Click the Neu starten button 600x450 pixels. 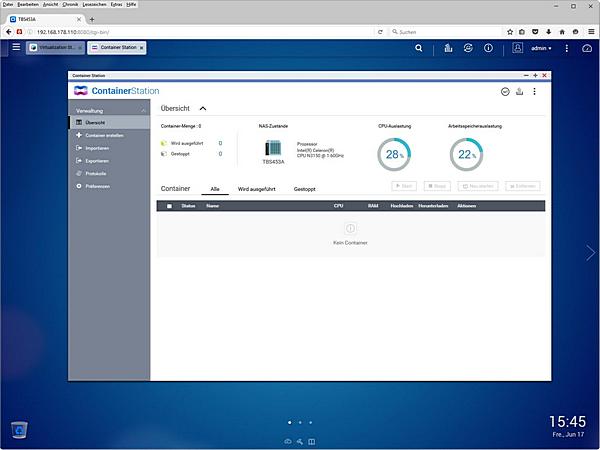[x=478, y=186]
